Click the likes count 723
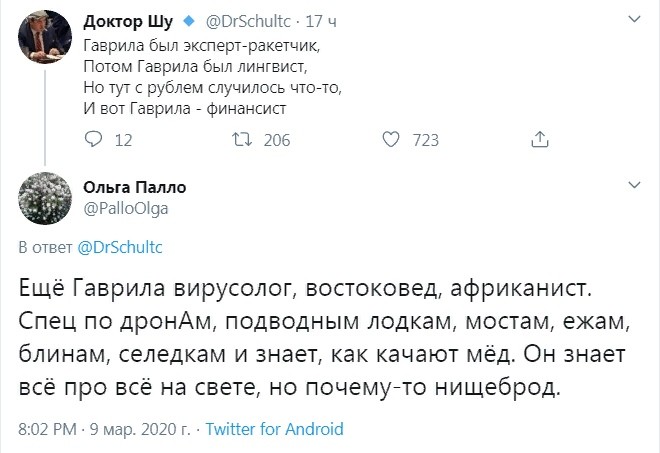The height and width of the screenshot is (453, 660). tap(425, 141)
